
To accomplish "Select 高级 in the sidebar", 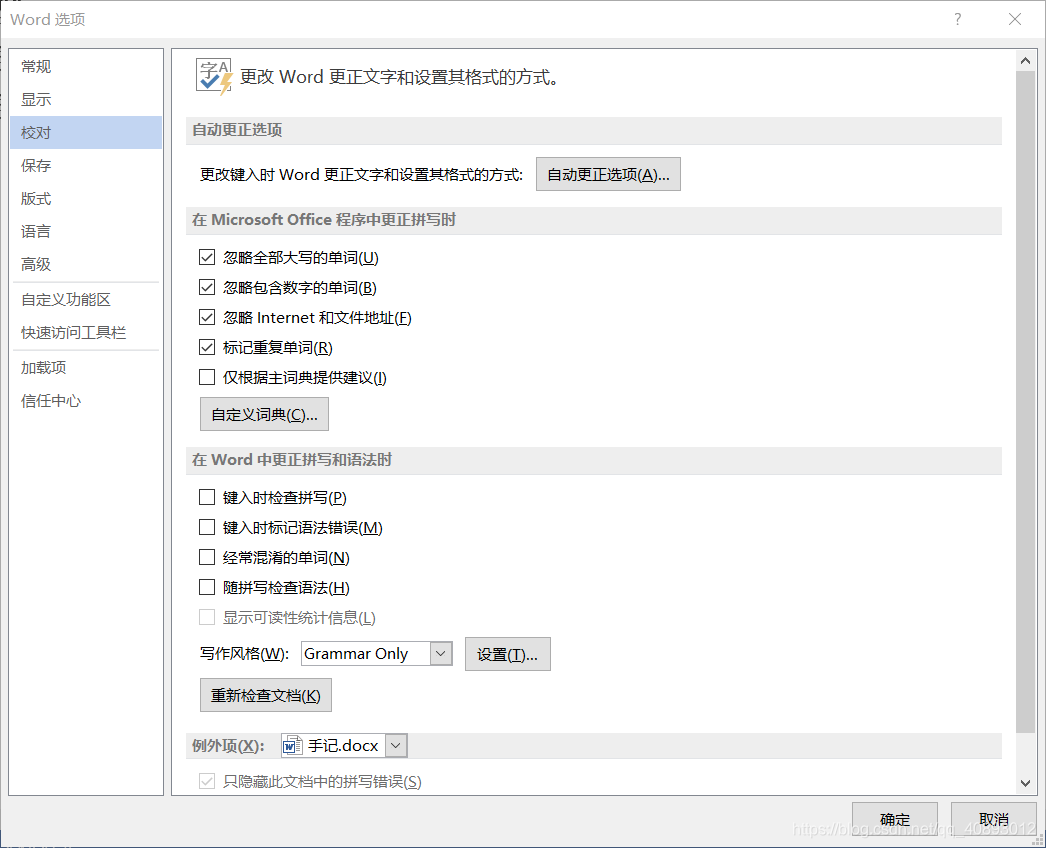I will [86, 264].
